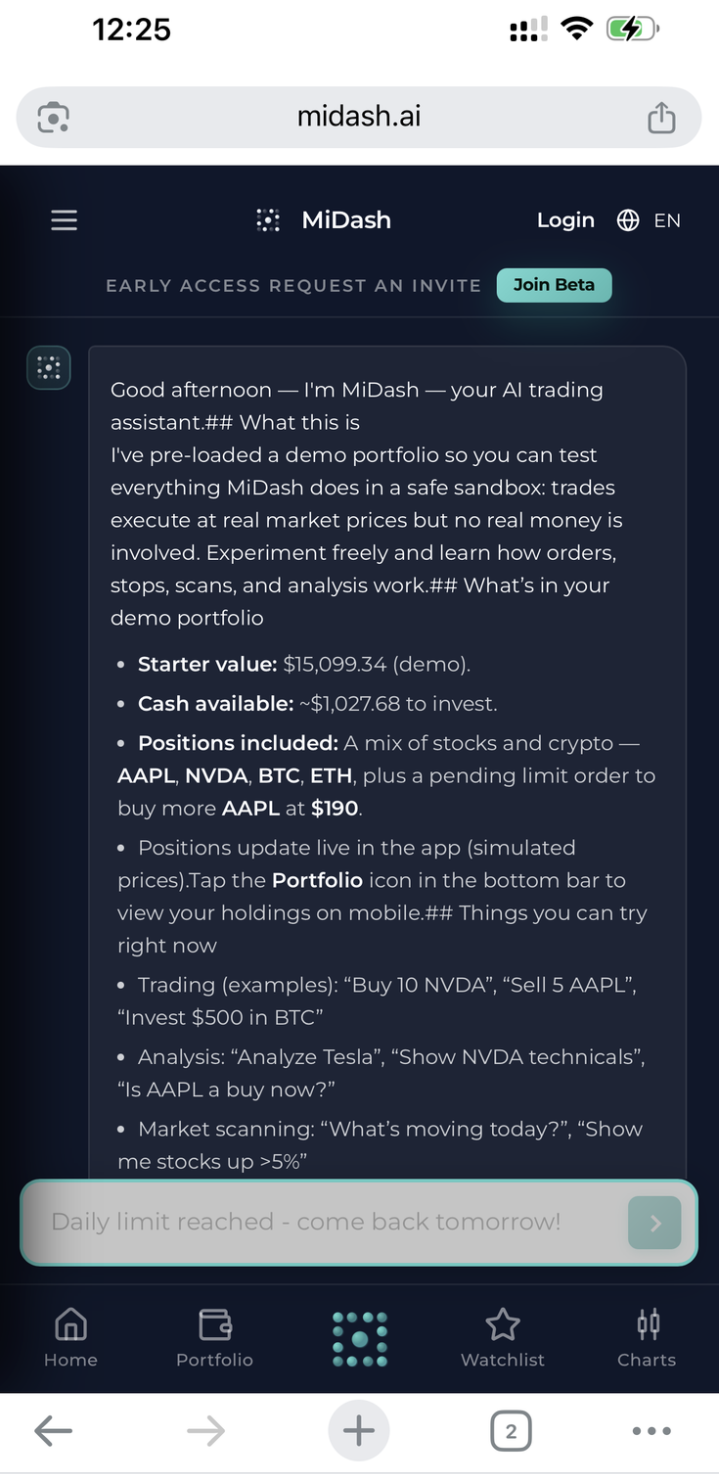Tap the central MiDash dots icon
The height and width of the screenshot is (1474, 719).
pyautogui.click(x=358, y=1339)
